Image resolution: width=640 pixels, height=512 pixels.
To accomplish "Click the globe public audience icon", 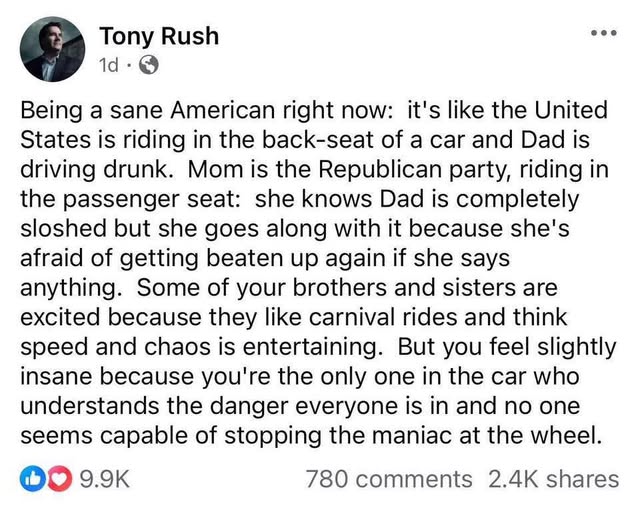I will click(147, 66).
